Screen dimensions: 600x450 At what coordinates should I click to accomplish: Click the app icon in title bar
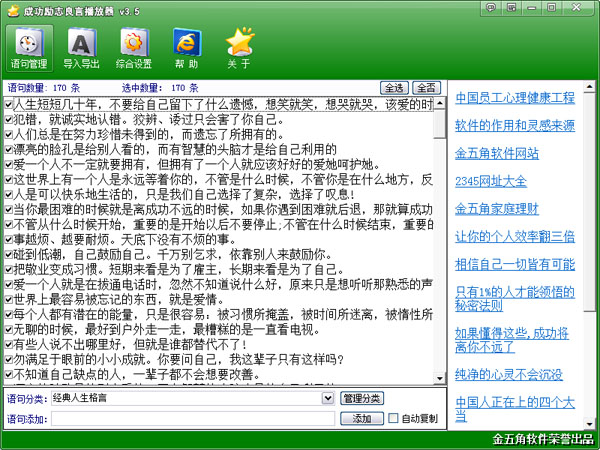[11, 8]
